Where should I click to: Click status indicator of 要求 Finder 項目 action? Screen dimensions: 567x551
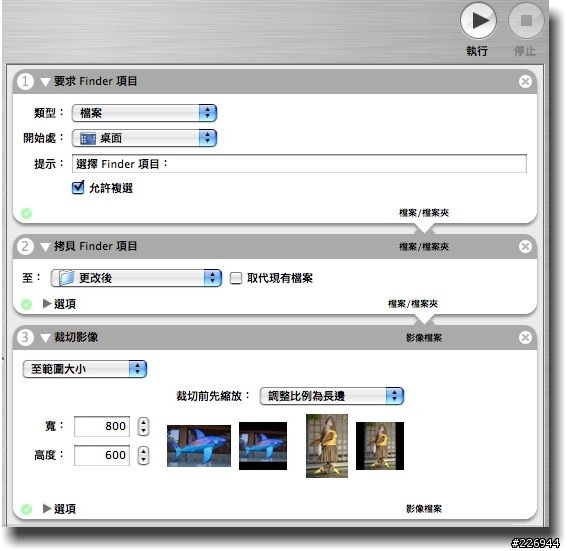point(26,213)
